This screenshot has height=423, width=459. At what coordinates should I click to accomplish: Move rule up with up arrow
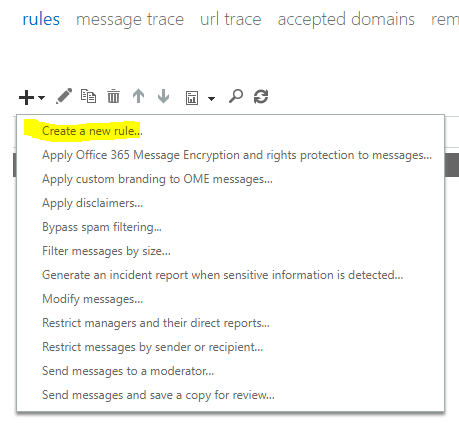click(138, 96)
